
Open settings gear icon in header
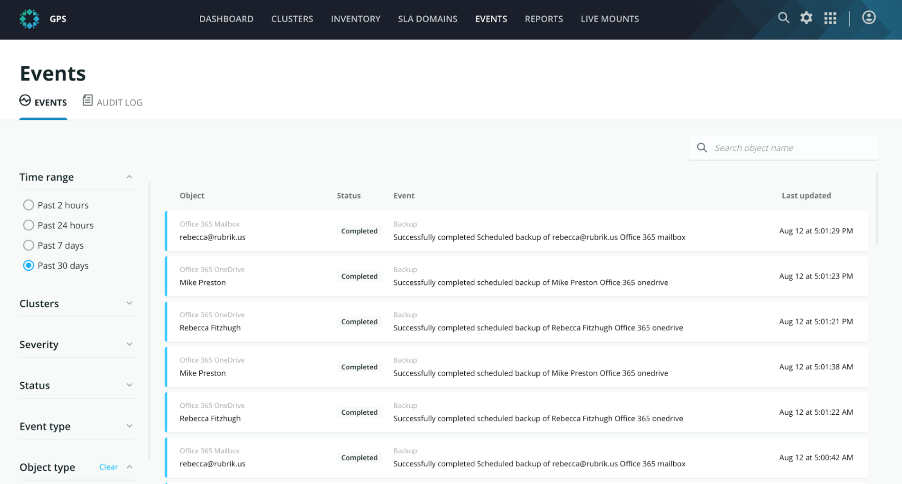click(807, 18)
